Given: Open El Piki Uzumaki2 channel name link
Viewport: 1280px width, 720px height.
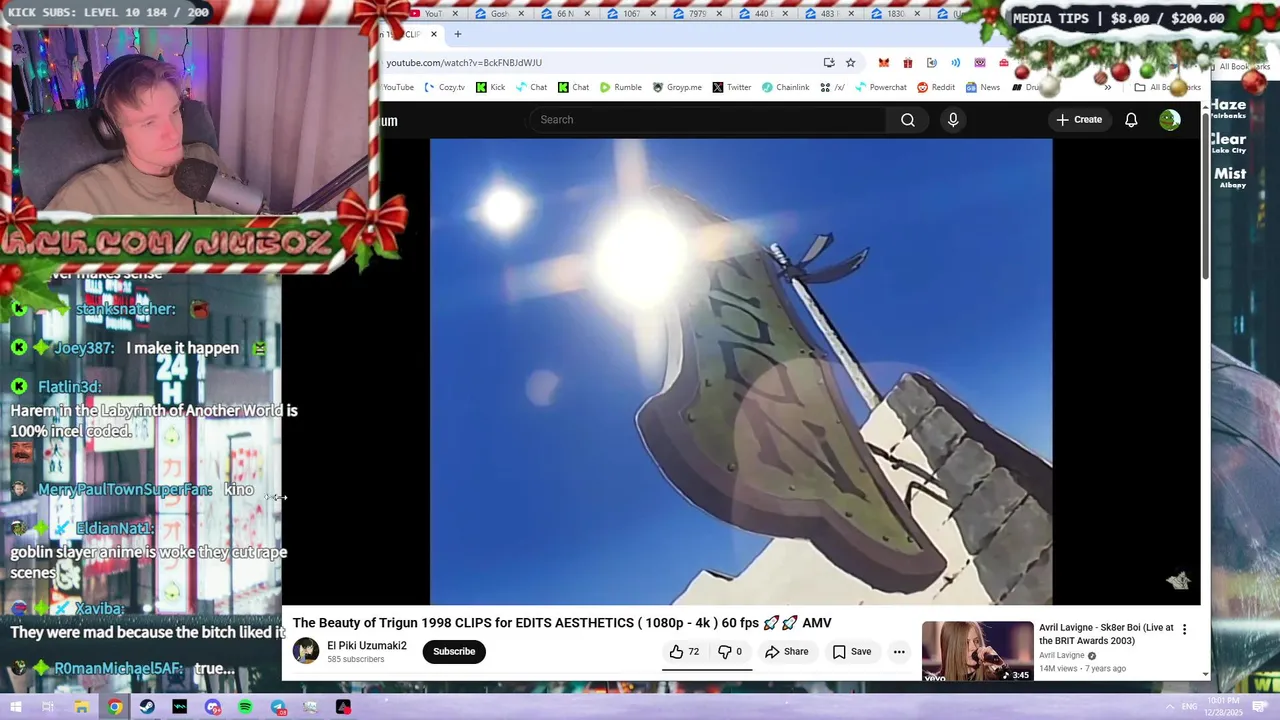Looking at the screenshot, I should pyautogui.click(x=367, y=646).
